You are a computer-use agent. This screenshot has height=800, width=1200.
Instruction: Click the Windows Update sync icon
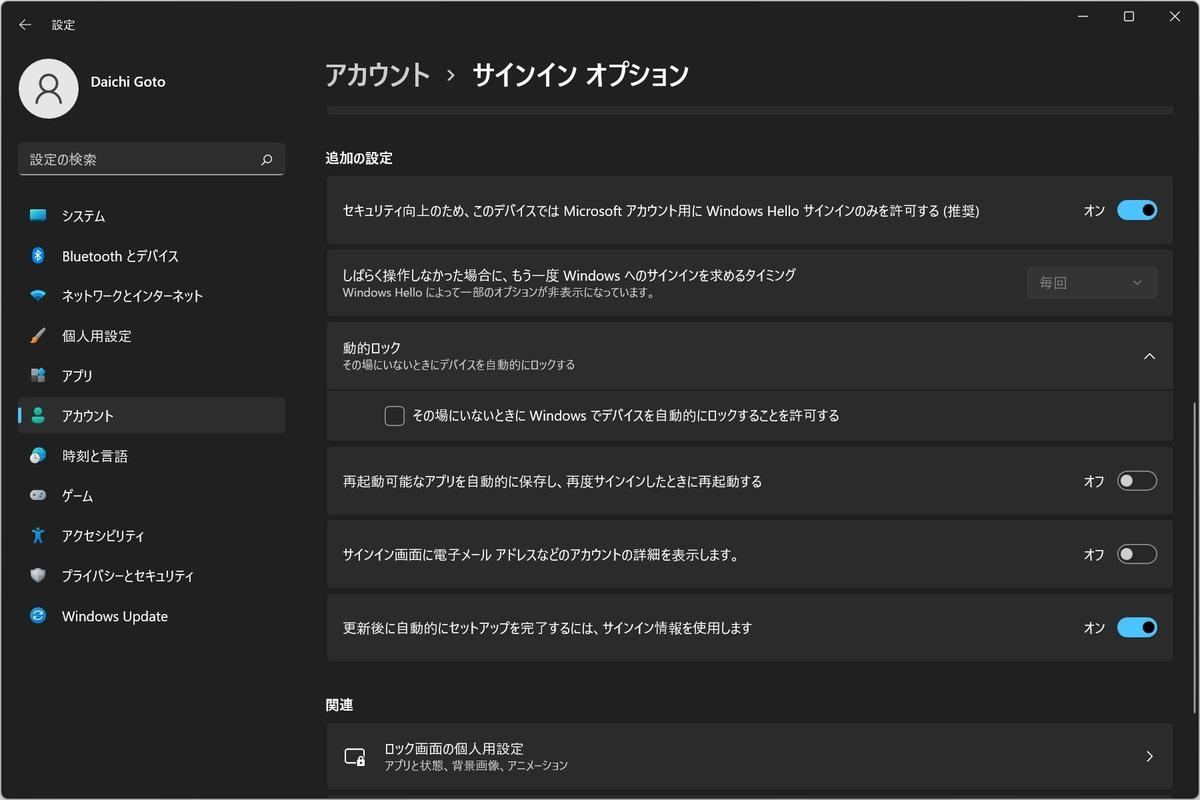pyautogui.click(x=38, y=616)
